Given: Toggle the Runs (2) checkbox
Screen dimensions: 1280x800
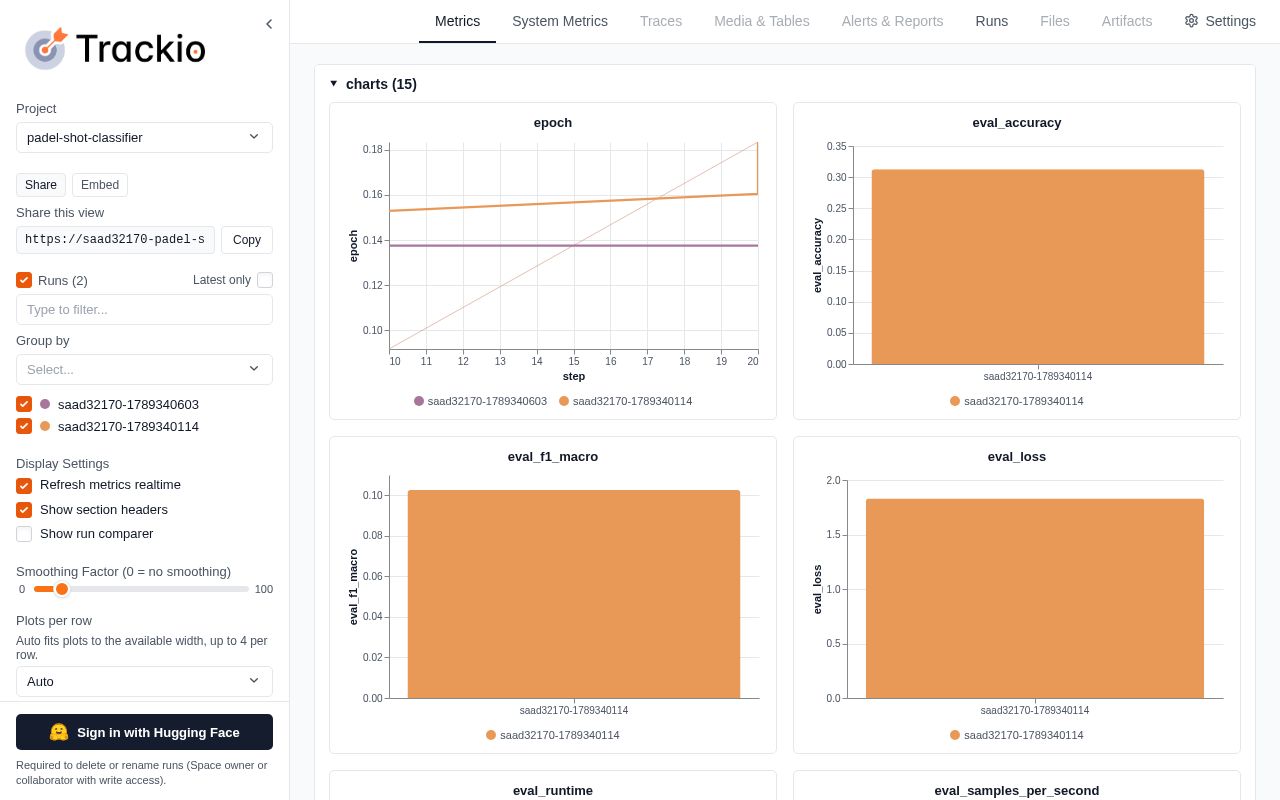Looking at the screenshot, I should 24,280.
